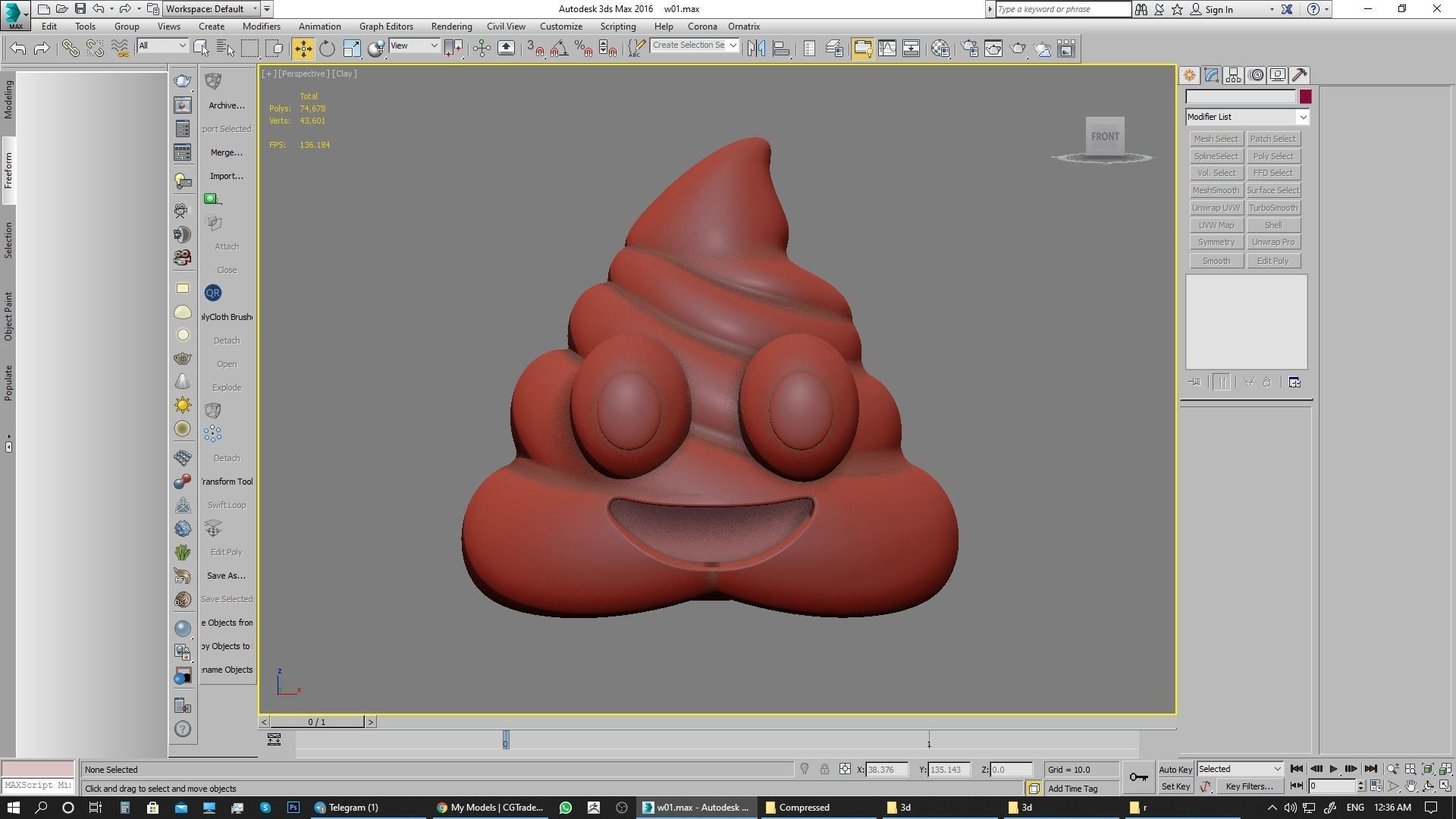Toggle Angle Snap on

(x=559, y=49)
